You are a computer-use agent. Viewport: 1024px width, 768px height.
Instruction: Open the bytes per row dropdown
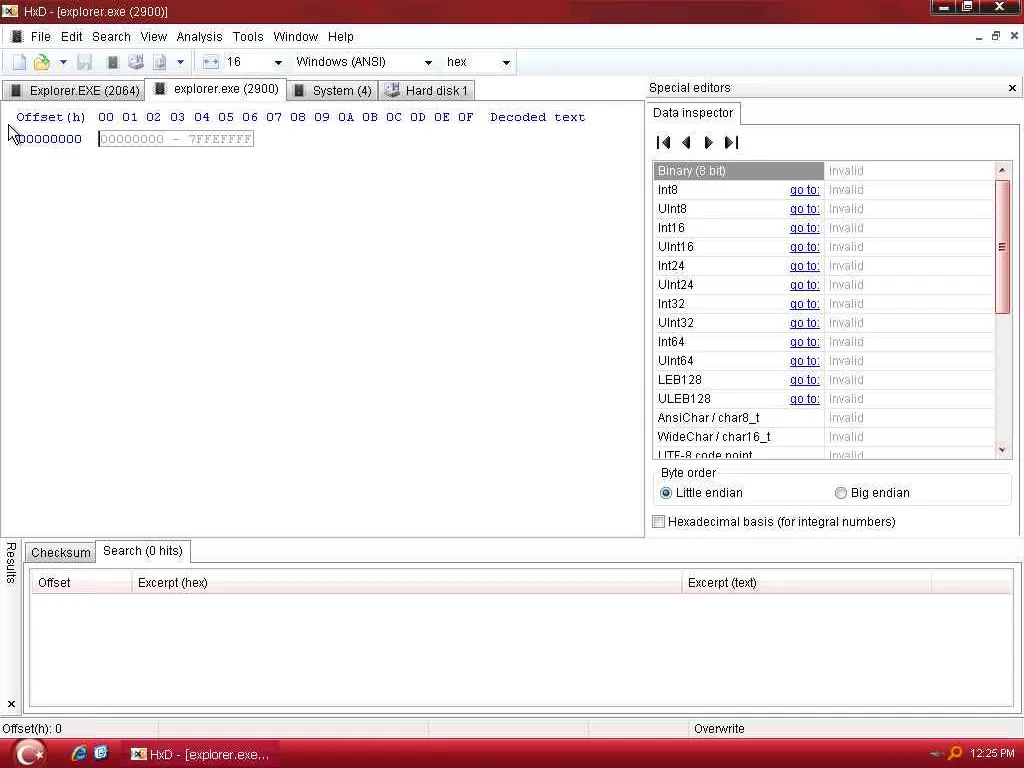coord(278,63)
